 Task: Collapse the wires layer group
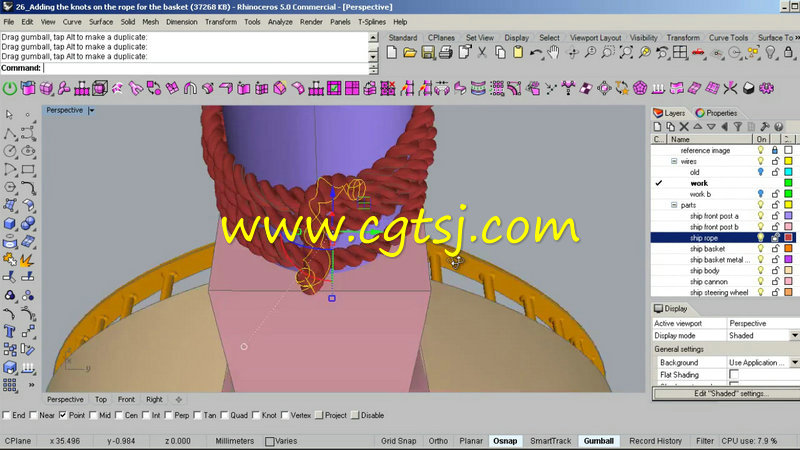674,161
